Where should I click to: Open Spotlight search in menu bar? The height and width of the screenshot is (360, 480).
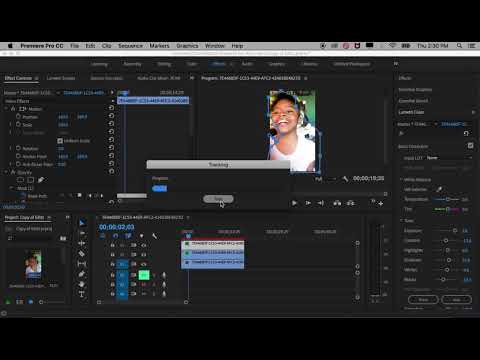coord(459,46)
